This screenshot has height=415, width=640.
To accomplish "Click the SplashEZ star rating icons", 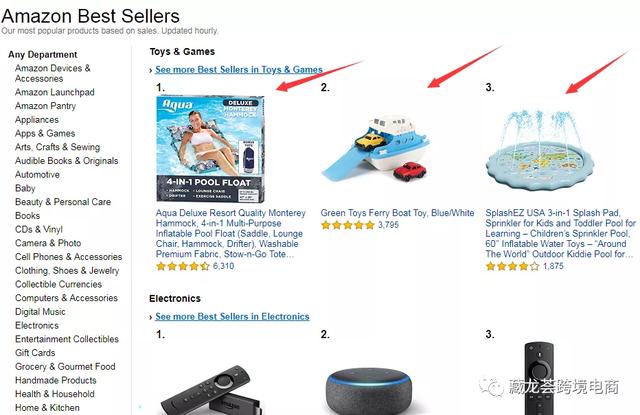I will click(512, 266).
